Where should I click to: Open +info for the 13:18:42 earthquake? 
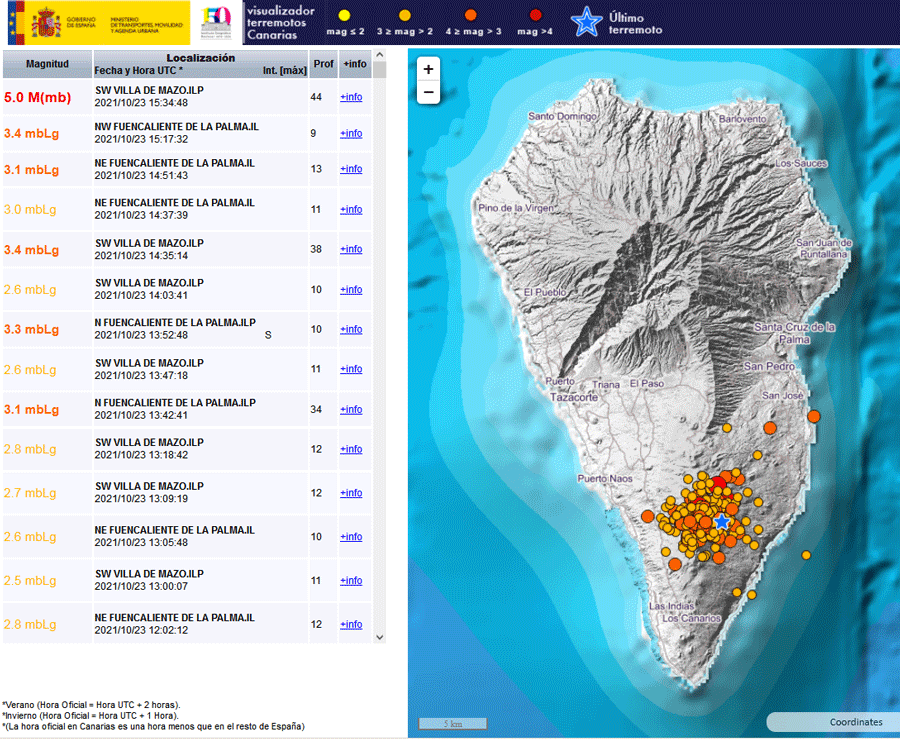(351, 449)
